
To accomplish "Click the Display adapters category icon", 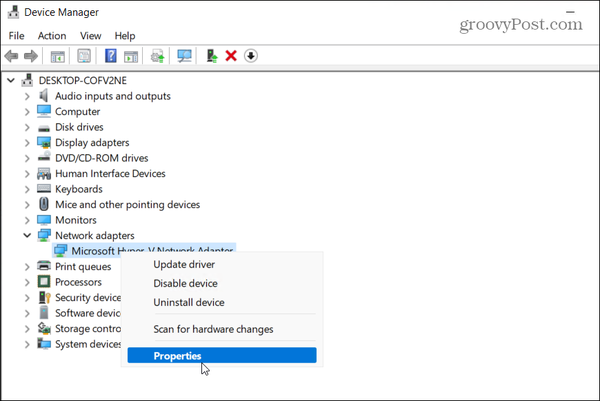I will (44, 143).
